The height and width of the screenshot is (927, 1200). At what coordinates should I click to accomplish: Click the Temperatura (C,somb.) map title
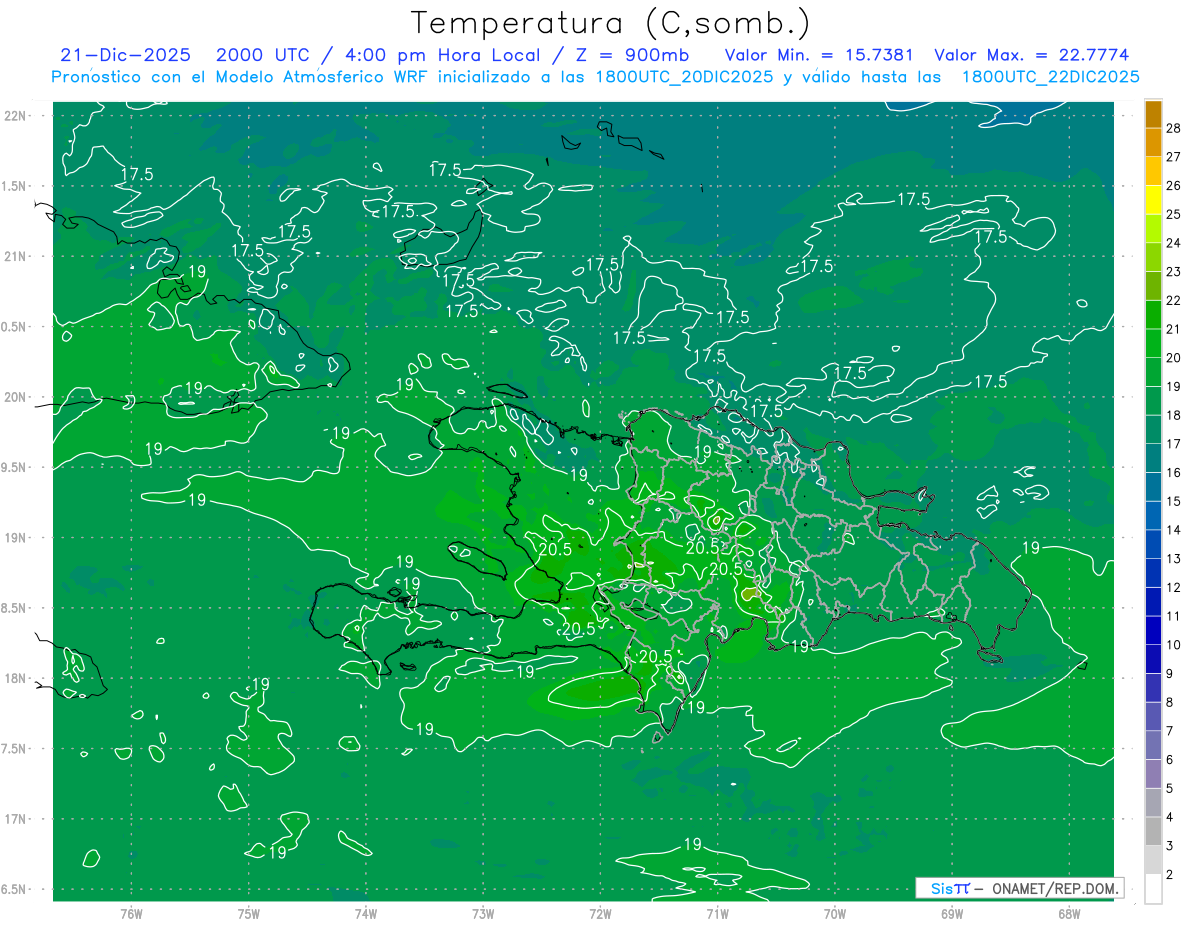point(611,23)
